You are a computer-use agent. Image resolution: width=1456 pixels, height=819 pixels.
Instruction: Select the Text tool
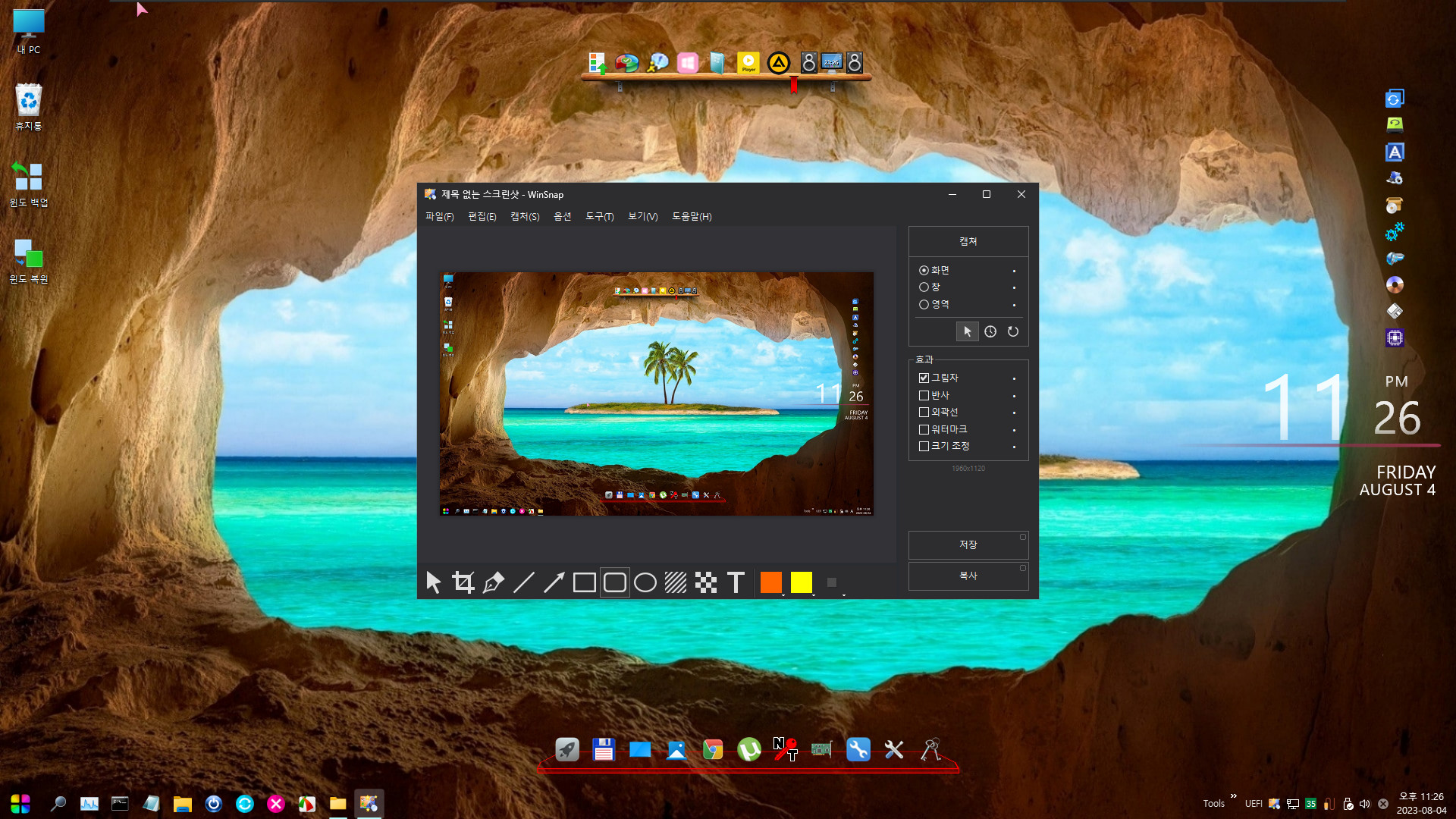click(736, 582)
